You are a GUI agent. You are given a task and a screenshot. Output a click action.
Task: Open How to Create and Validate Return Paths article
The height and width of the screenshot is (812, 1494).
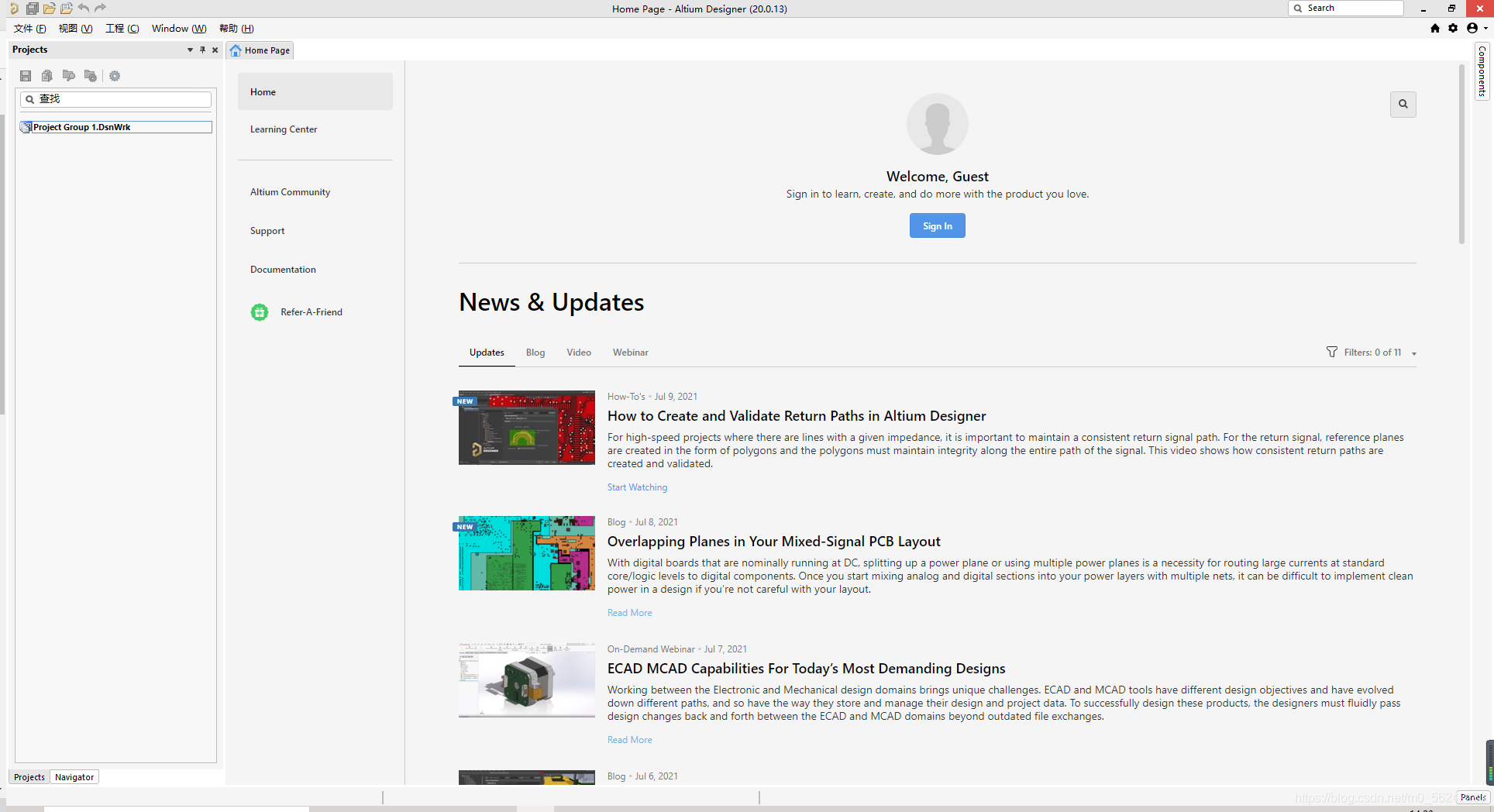tap(797, 416)
